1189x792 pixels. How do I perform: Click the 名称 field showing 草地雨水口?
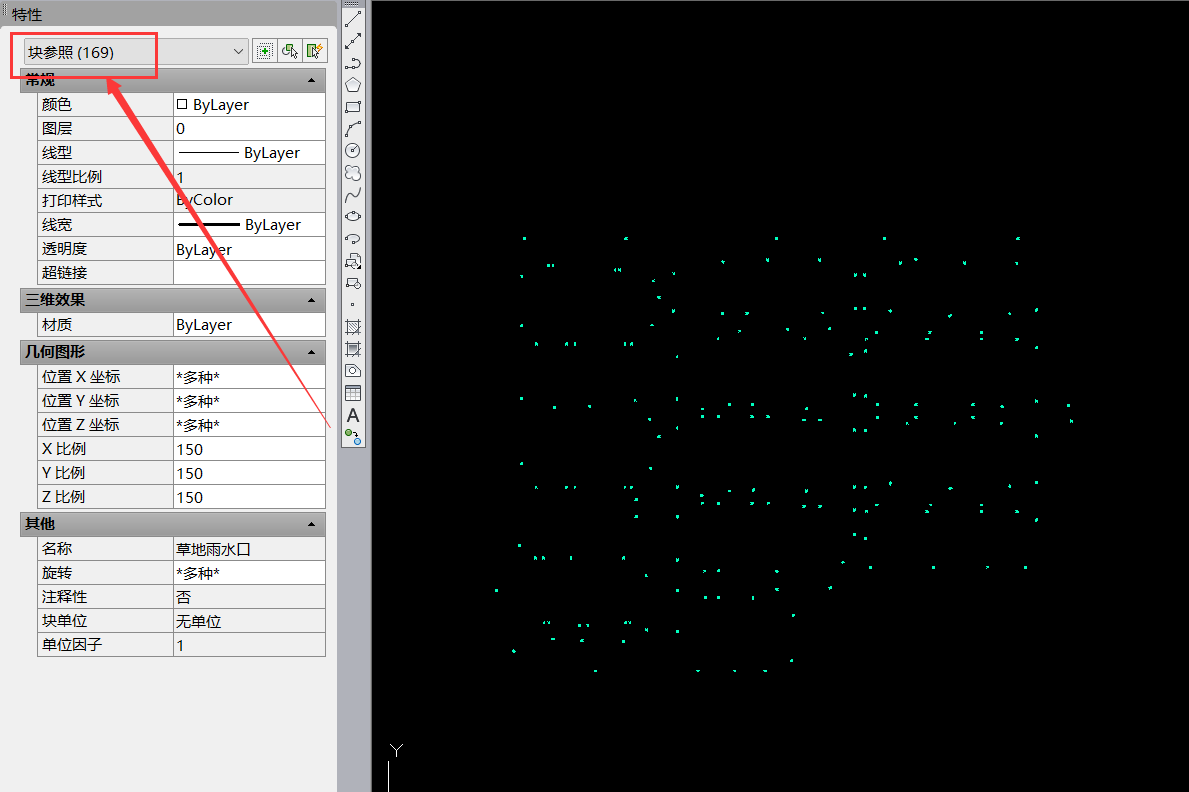tap(249, 549)
